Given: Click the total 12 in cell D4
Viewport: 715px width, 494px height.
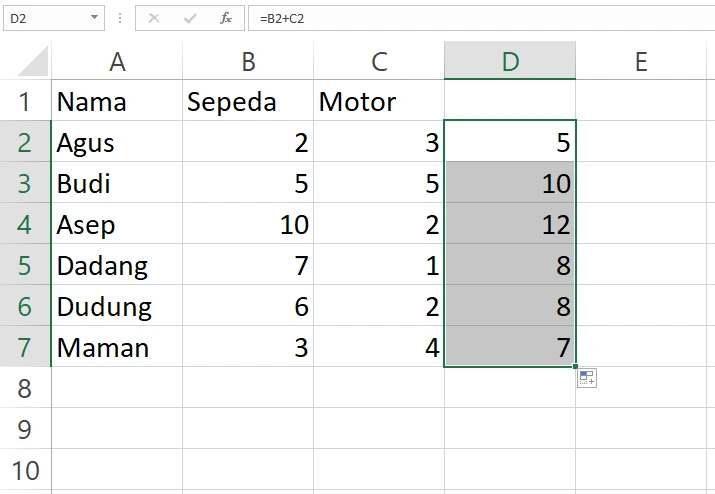Looking at the screenshot, I should (x=510, y=224).
